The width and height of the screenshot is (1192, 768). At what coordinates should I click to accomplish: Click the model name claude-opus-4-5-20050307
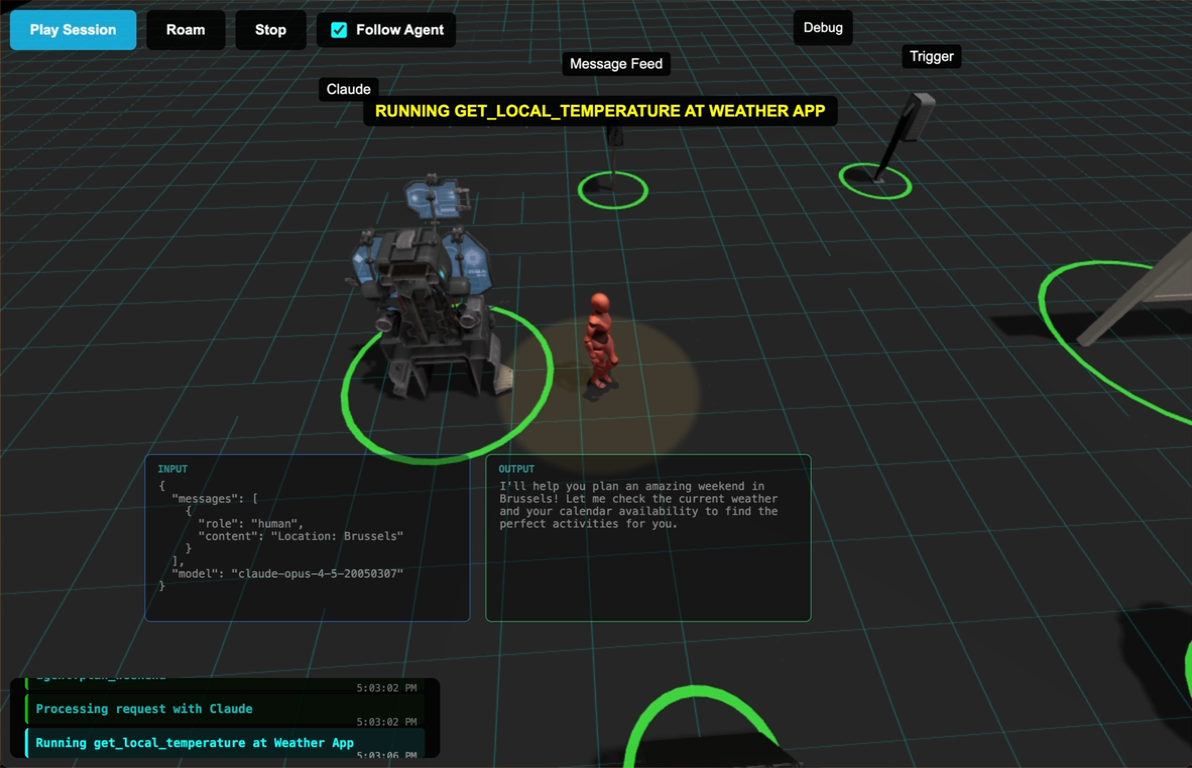pyautogui.click(x=317, y=573)
